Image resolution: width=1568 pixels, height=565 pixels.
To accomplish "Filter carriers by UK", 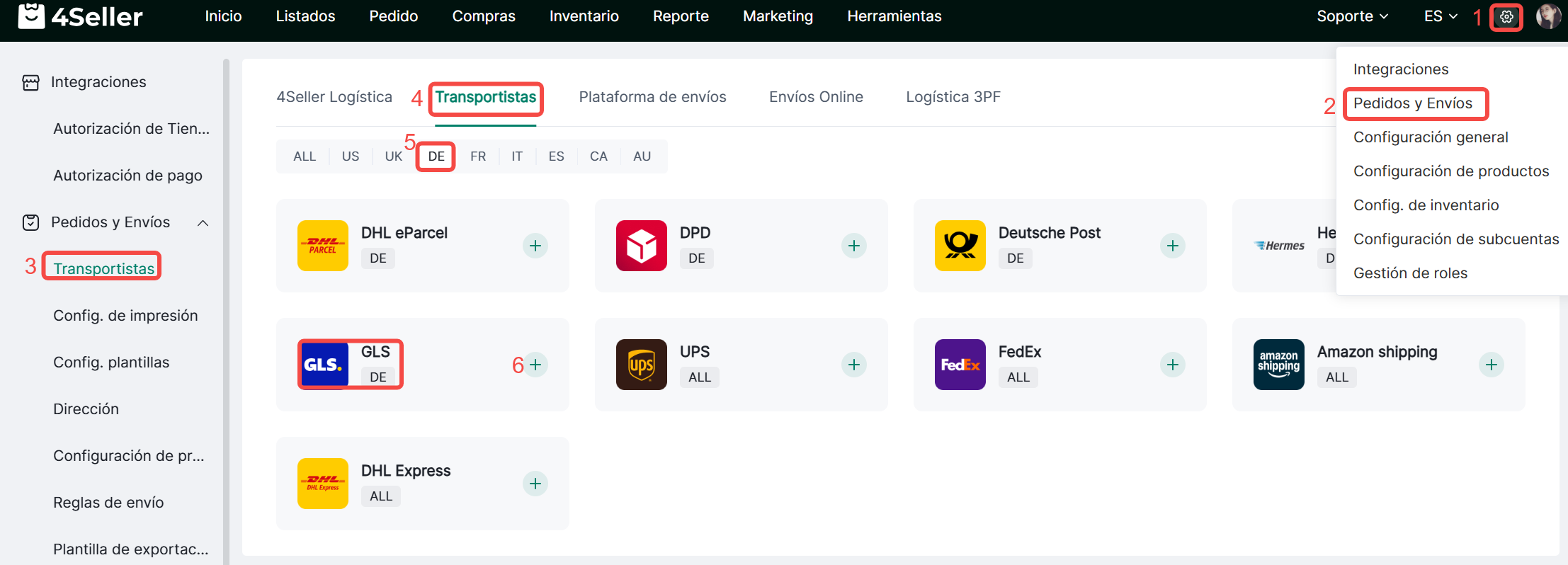I will [393, 156].
